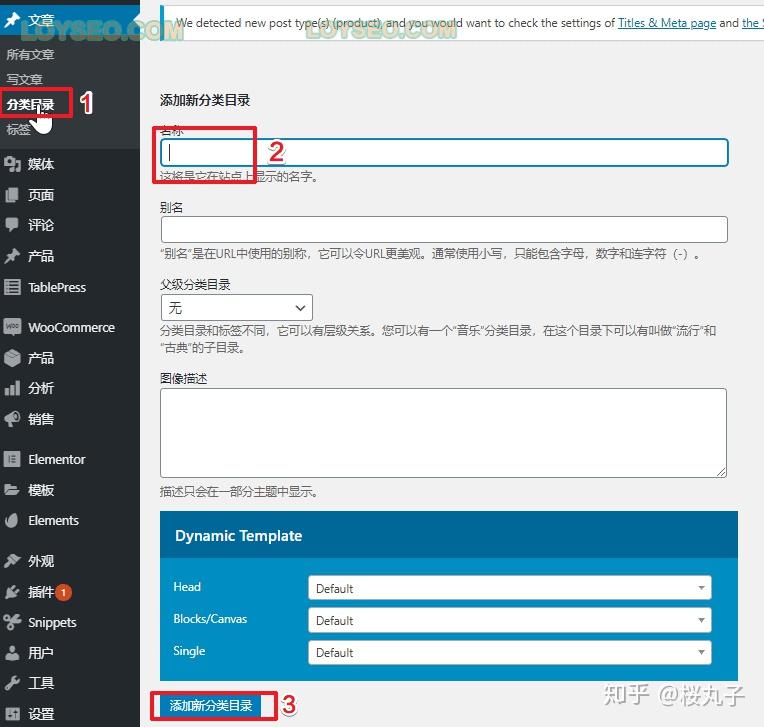Open the 媒体 menu label

click(41, 164)
